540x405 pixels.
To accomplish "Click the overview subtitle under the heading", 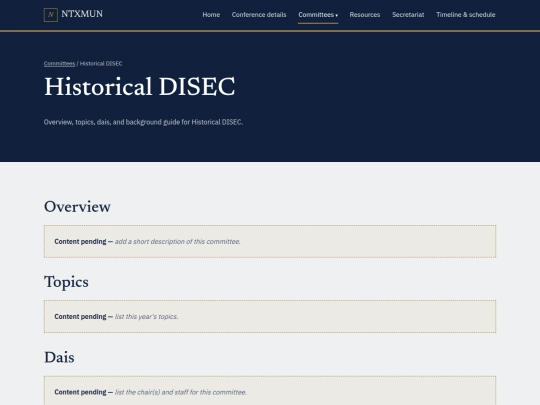I will tap(143, 122).
